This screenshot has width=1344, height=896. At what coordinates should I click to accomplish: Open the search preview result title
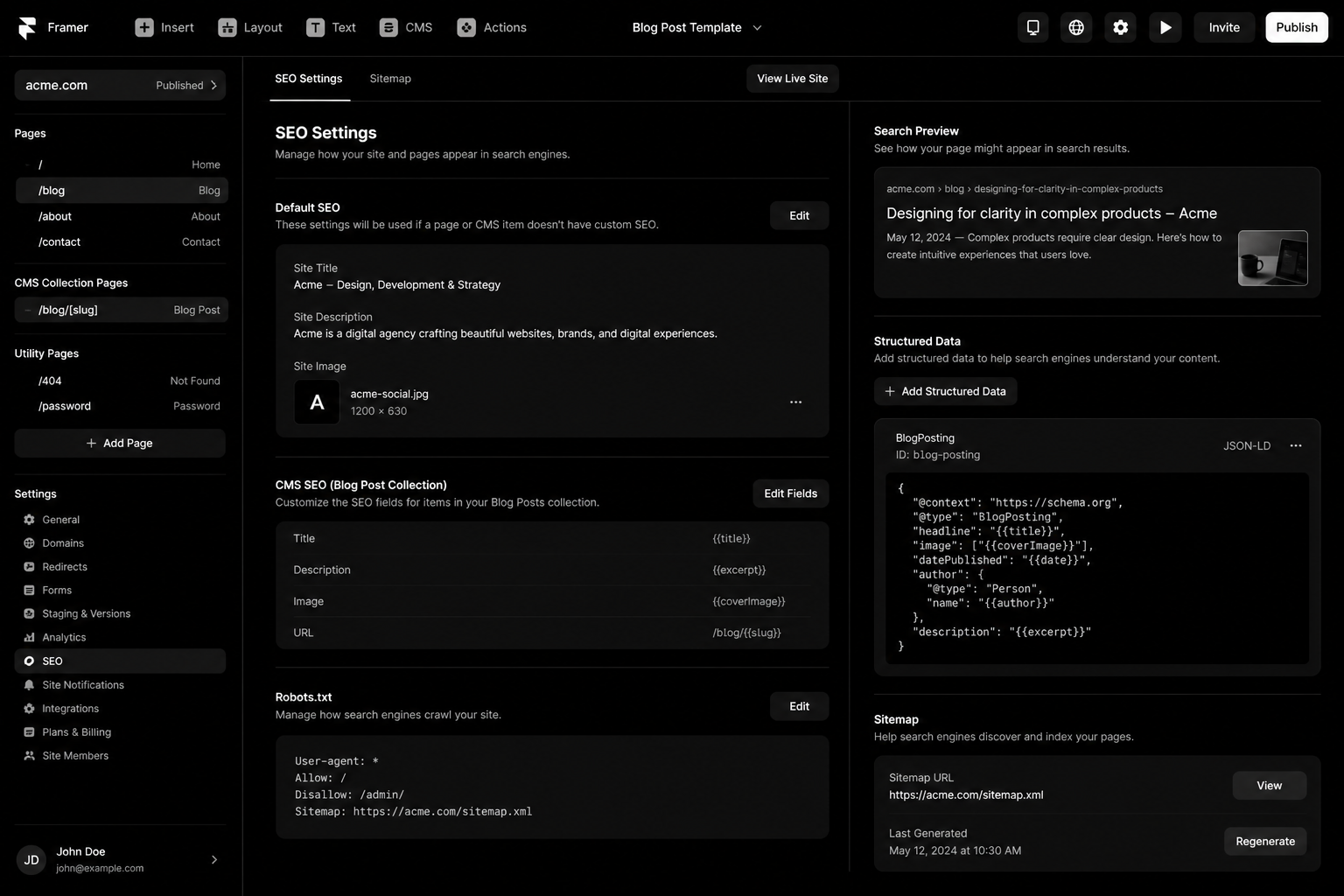coord(1052,213)
